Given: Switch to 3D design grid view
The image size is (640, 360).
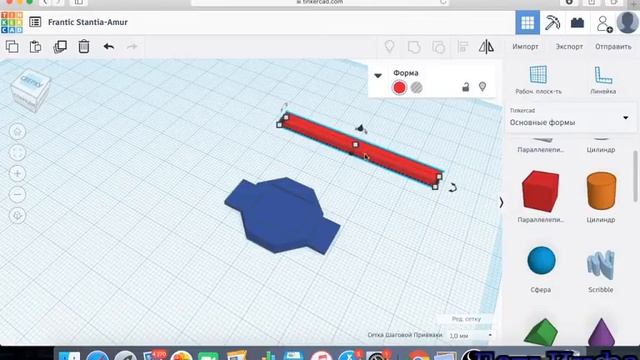Looking at the screenshot, I should (527, 22).
